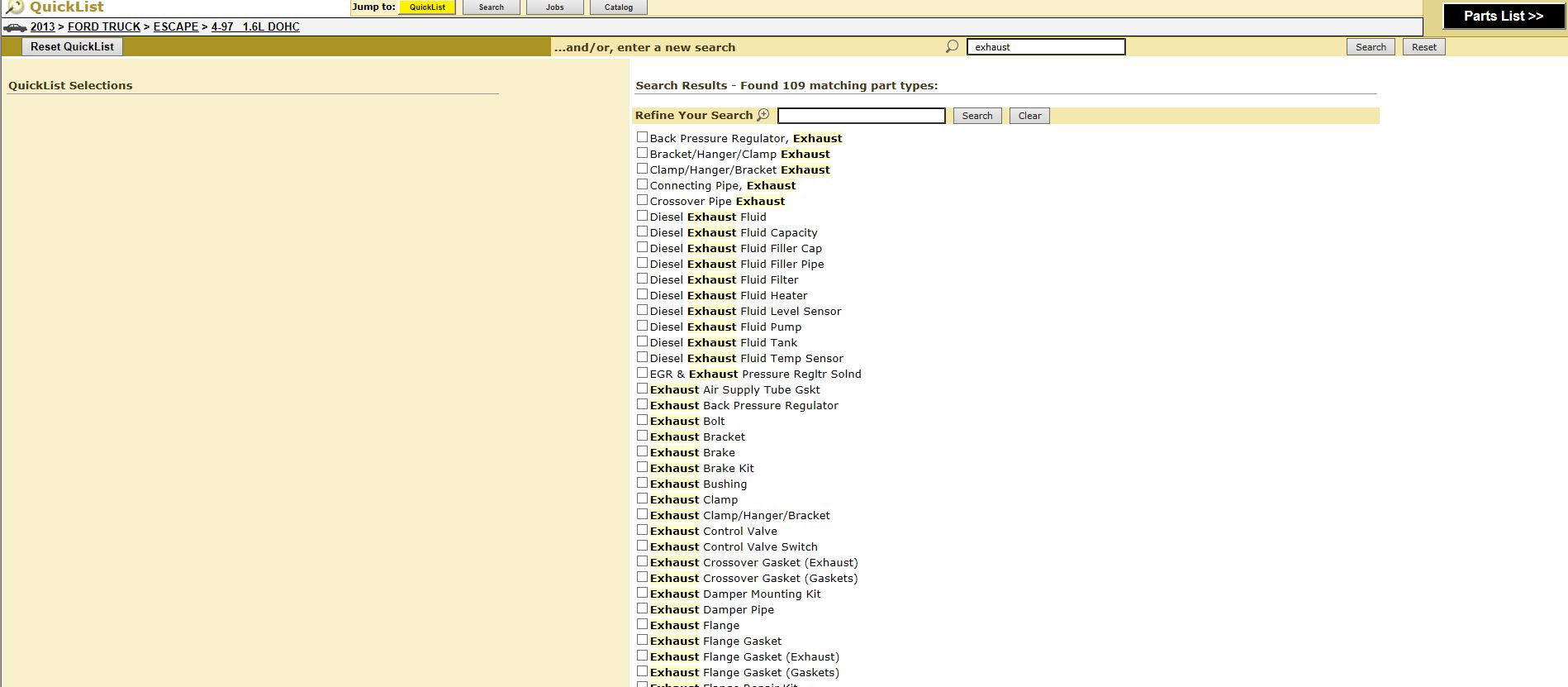
Task: Click the Search button beside the refine field
Action: pyautogui.click(x=977, y=116)
